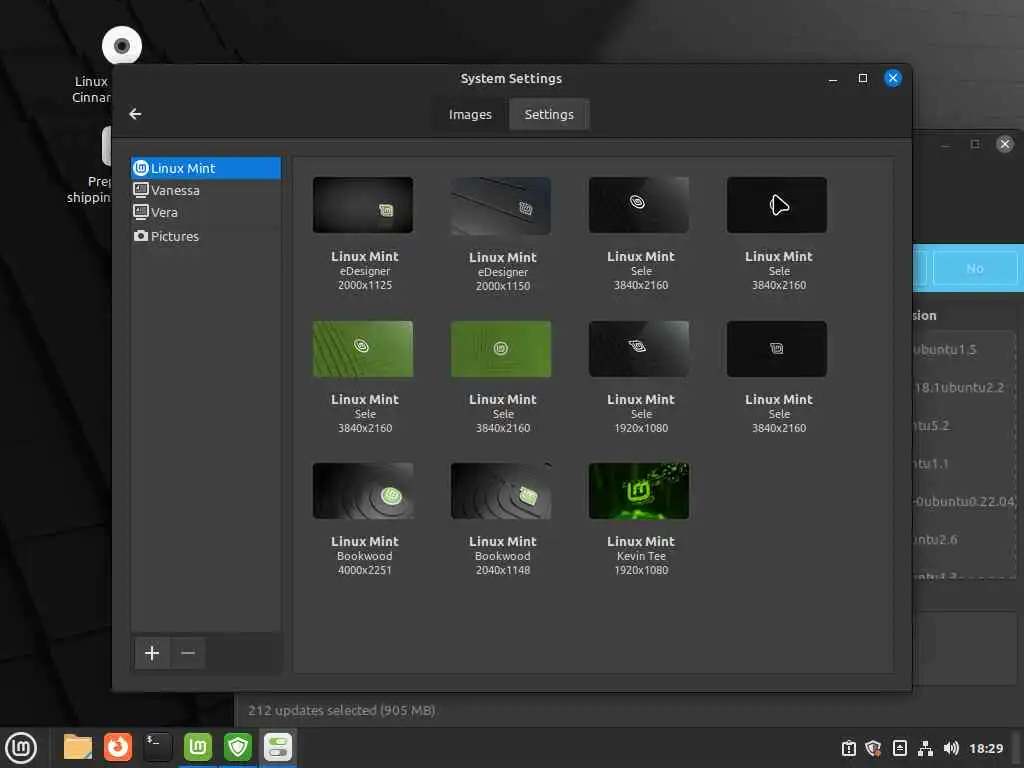
Task: Select Linux Mint in the sidebar list
Action: [x=206, y=168]
